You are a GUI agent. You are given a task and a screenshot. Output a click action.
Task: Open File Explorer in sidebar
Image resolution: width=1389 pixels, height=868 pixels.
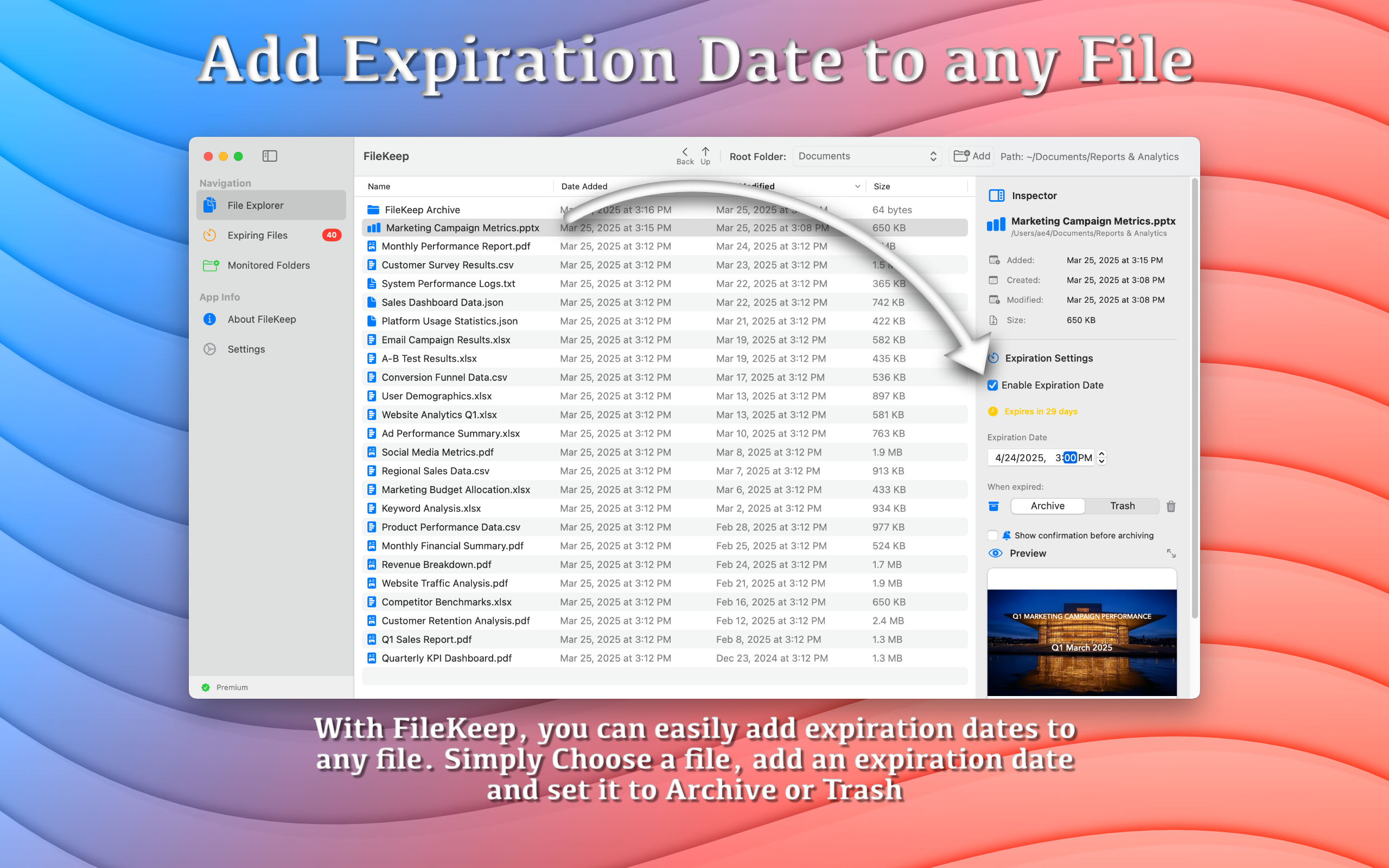click(271, 205)
